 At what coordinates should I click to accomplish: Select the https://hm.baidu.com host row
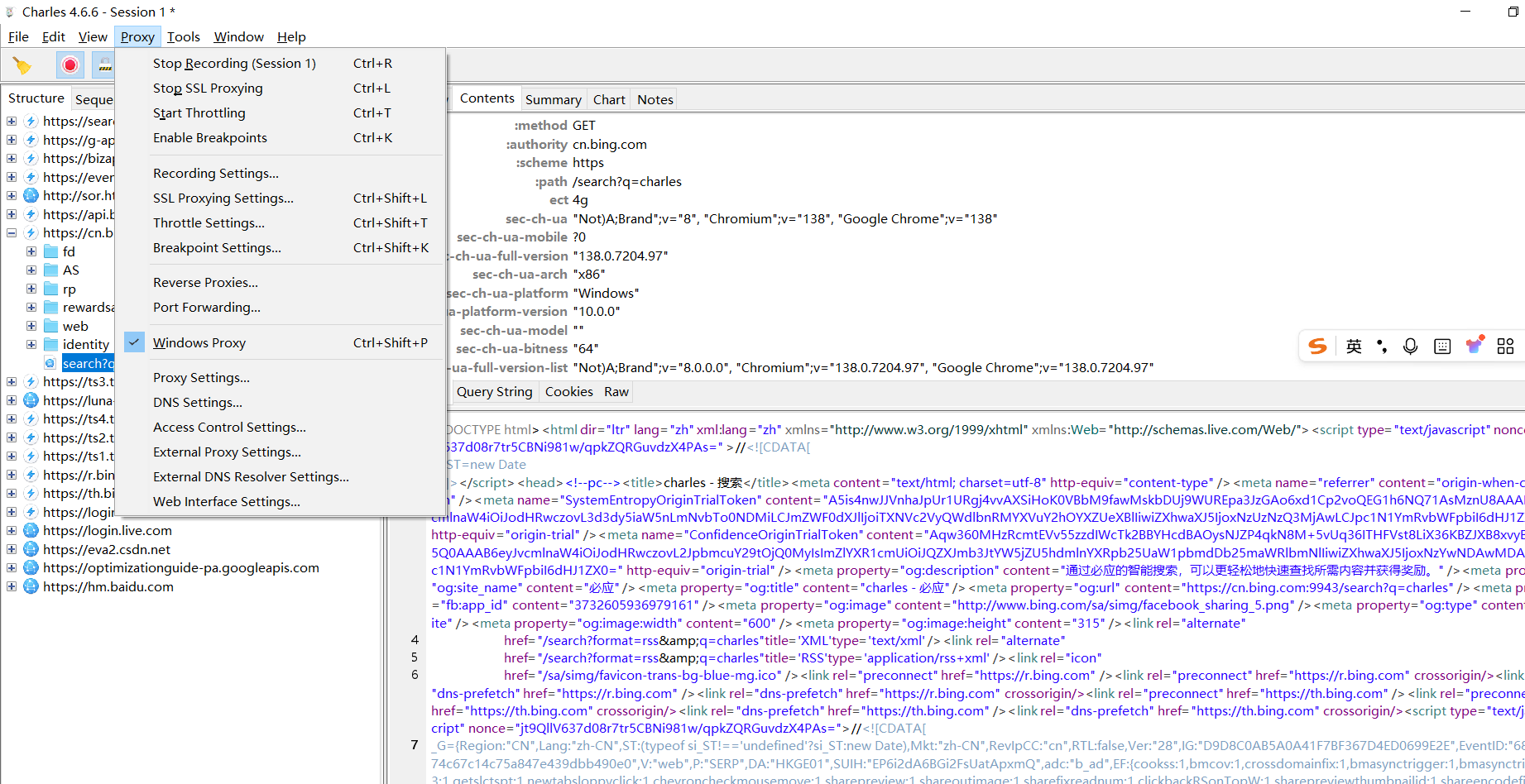108,586
